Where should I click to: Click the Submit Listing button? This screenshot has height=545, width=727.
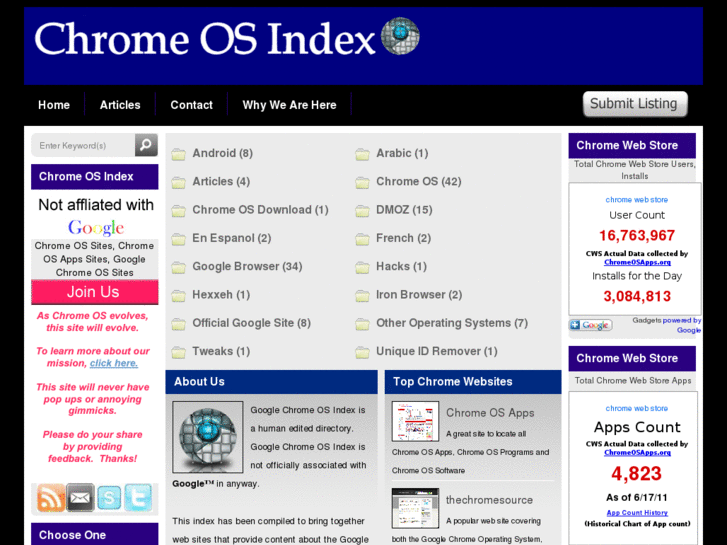[x=635, y=104]
